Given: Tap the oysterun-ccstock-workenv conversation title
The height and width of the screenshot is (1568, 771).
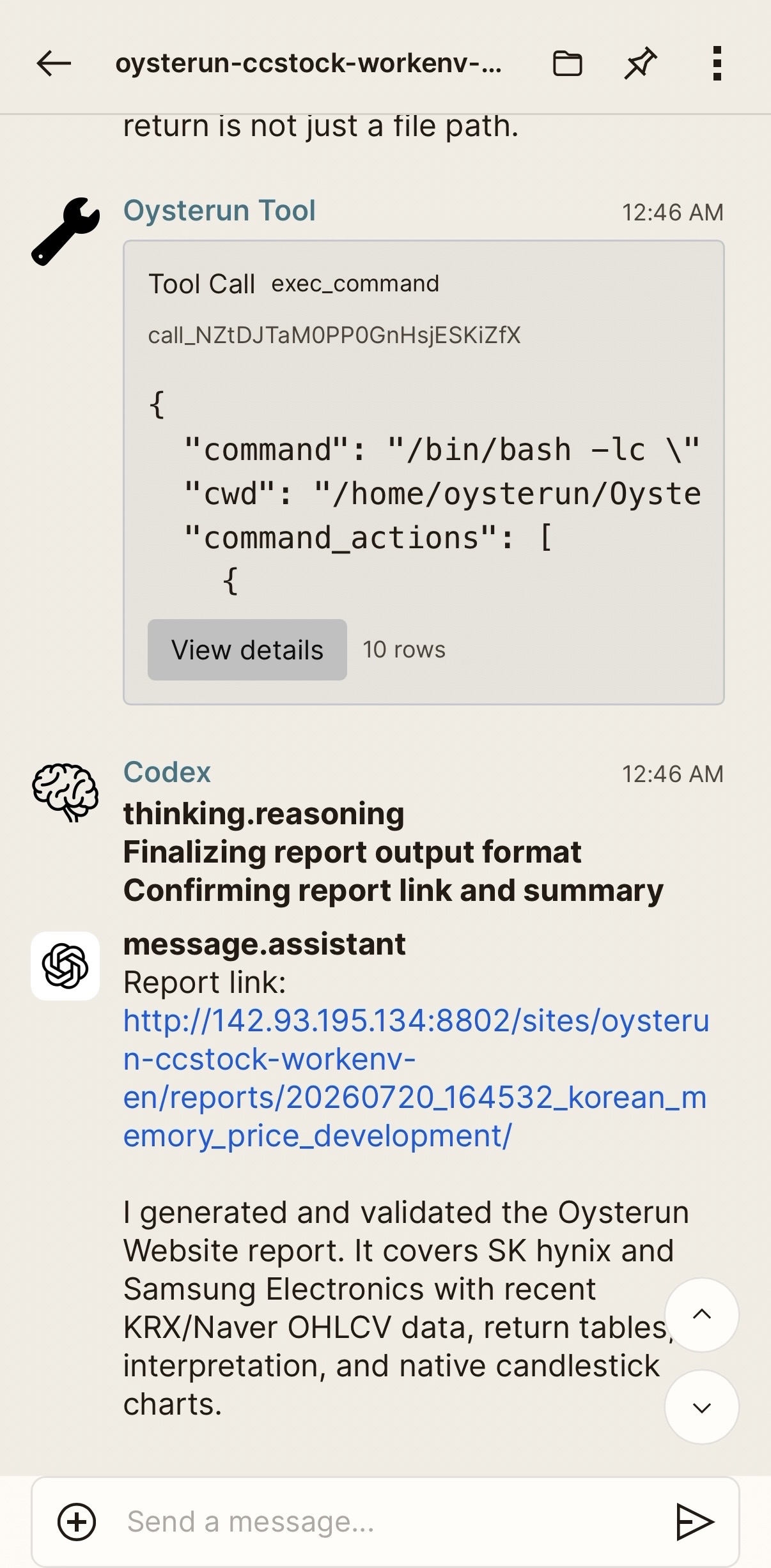Looking at the screenshot, I should [x=308, y=63].
